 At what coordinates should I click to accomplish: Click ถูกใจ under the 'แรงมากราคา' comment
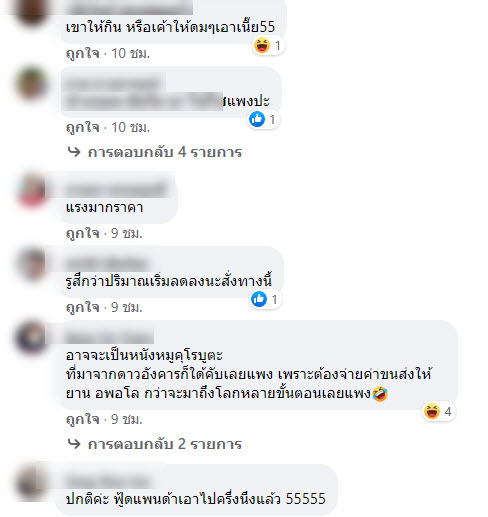click(x=83, y=233)
